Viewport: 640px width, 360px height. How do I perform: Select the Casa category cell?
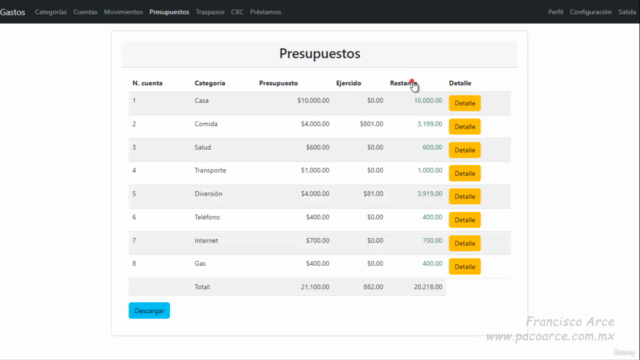201,100
